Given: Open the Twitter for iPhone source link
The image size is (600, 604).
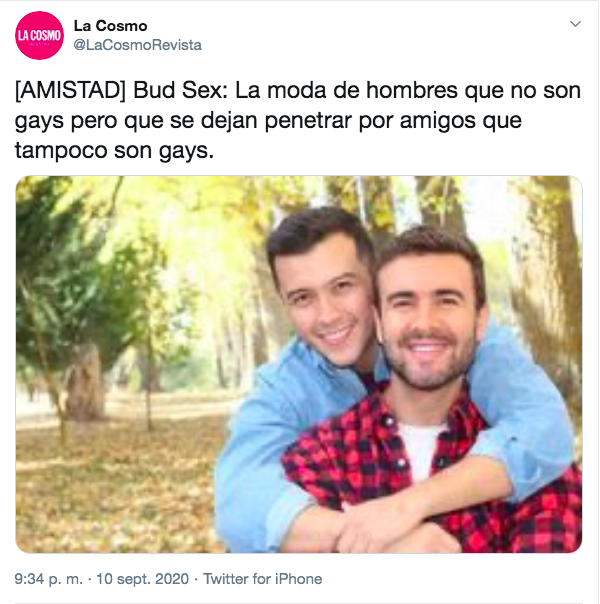Looking at the screenshot, I should coord(263,579).
